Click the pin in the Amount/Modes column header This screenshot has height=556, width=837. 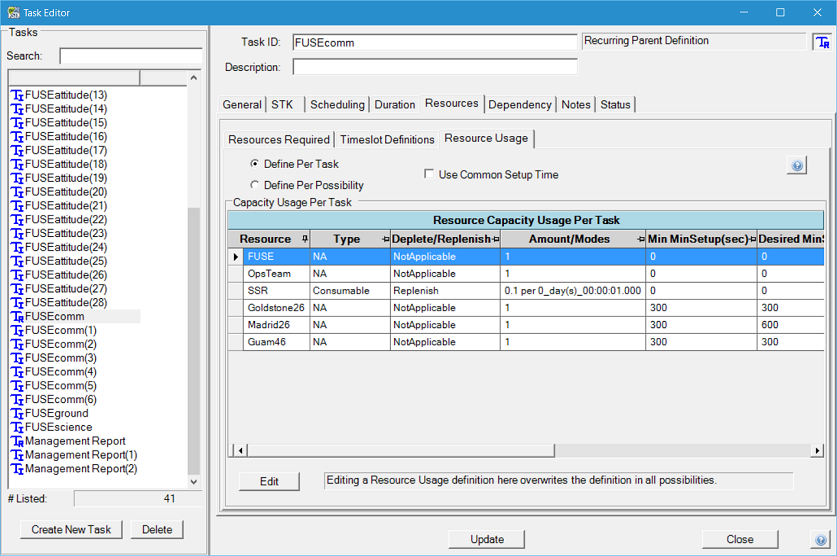(x=640, y=240)
